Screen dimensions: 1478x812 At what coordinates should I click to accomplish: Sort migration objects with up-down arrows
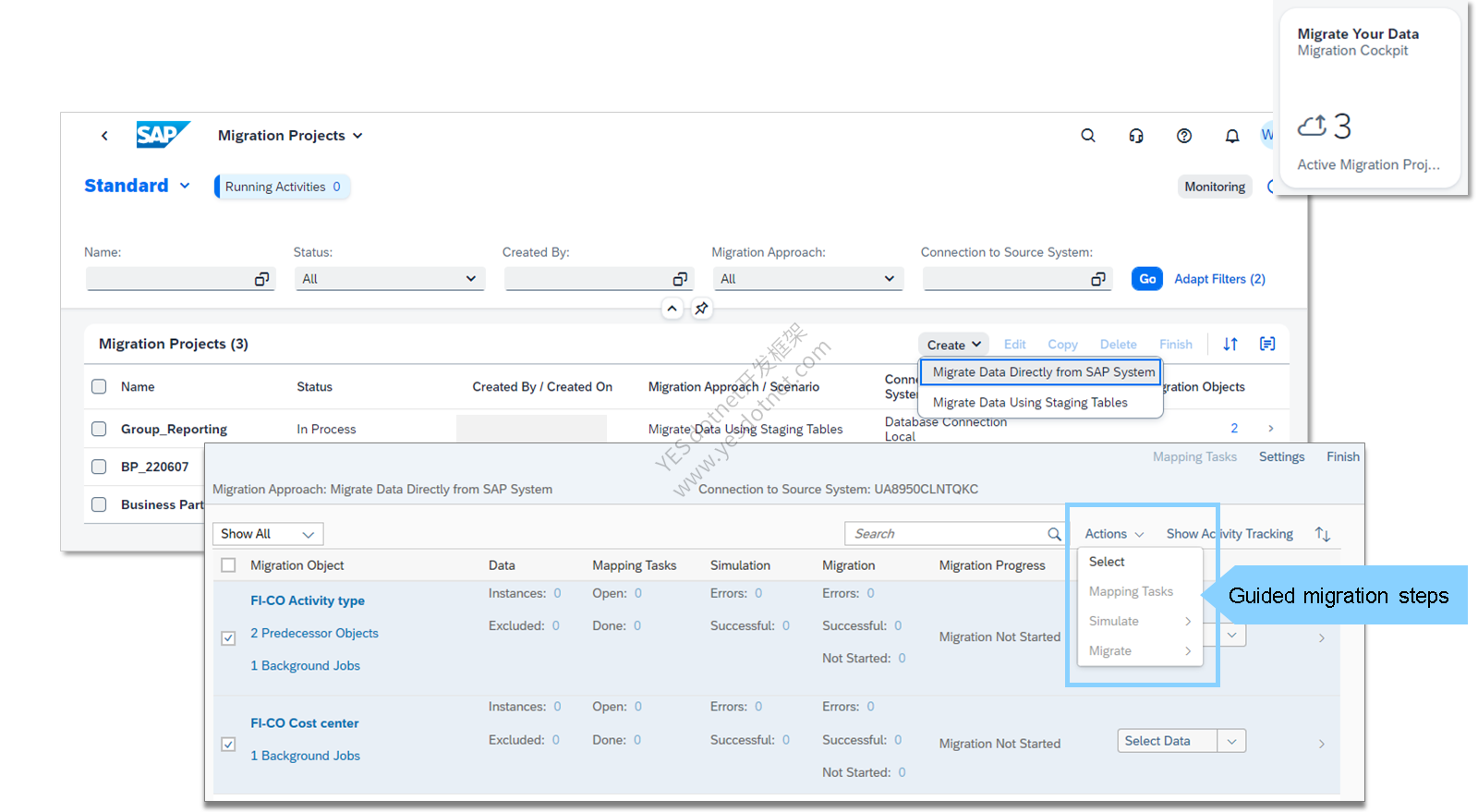pos(1323,534)
